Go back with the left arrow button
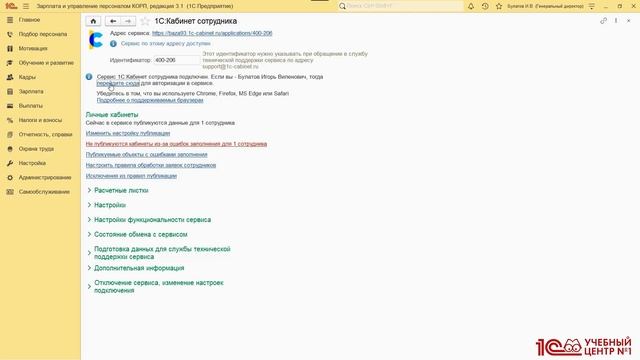Viewport: 640px width, 360px height. pos(113,21)
